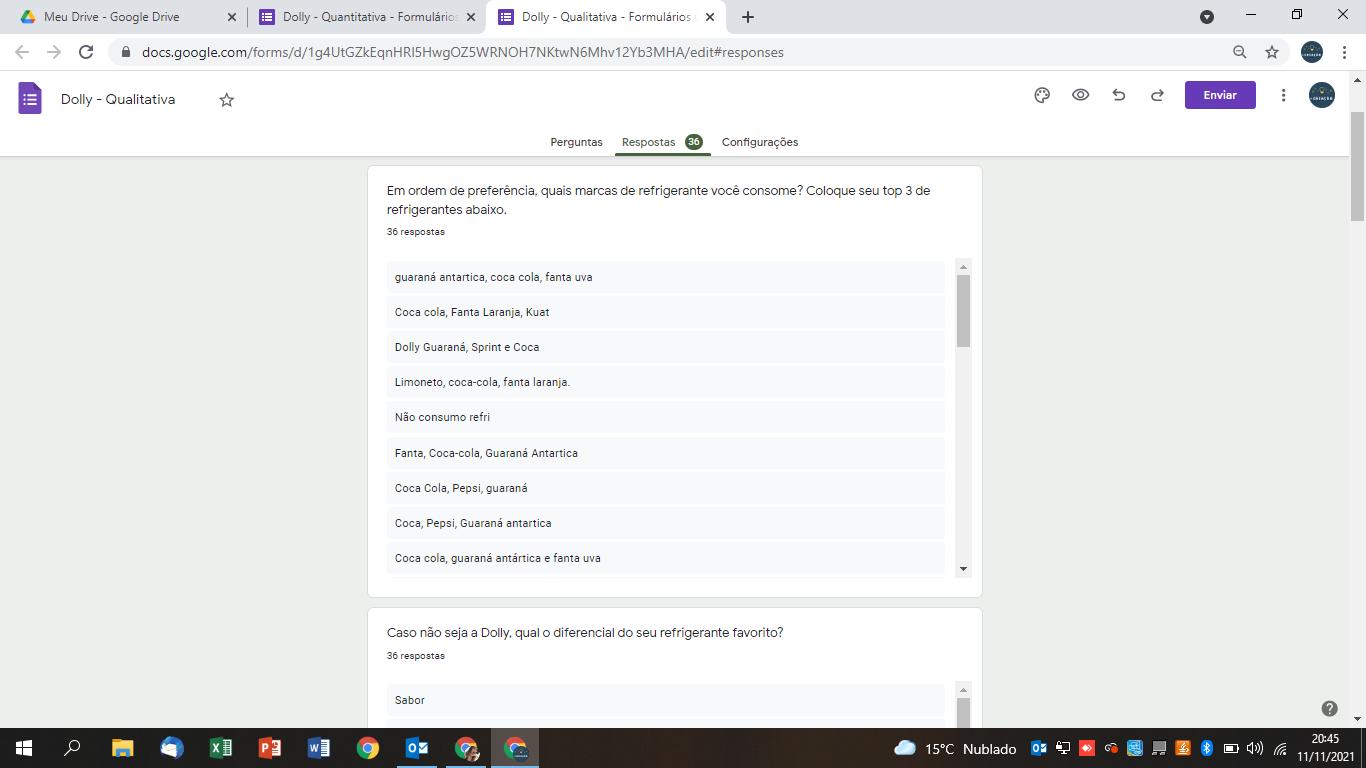Open the Forms more options menu
The height and width of the screenshot is (768, 1366).
(1283, 95)
